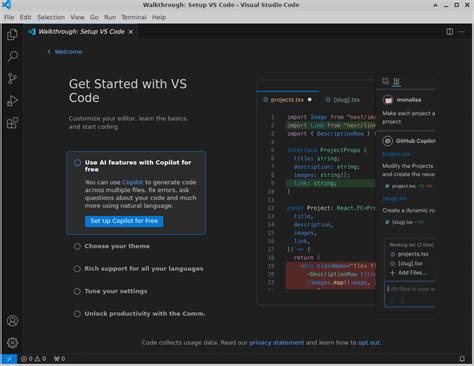Toggle Unlock productivity step circle
Viewport: 474px width, 366px height.
tap(77, 314)
